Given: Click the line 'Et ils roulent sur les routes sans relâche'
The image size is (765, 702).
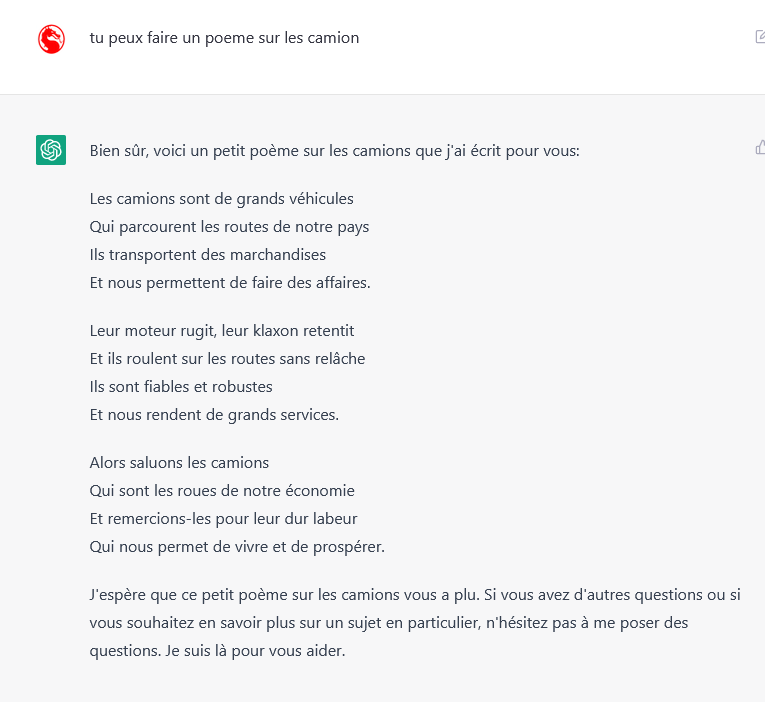Looking at the screenshot, I should [227, 359].
